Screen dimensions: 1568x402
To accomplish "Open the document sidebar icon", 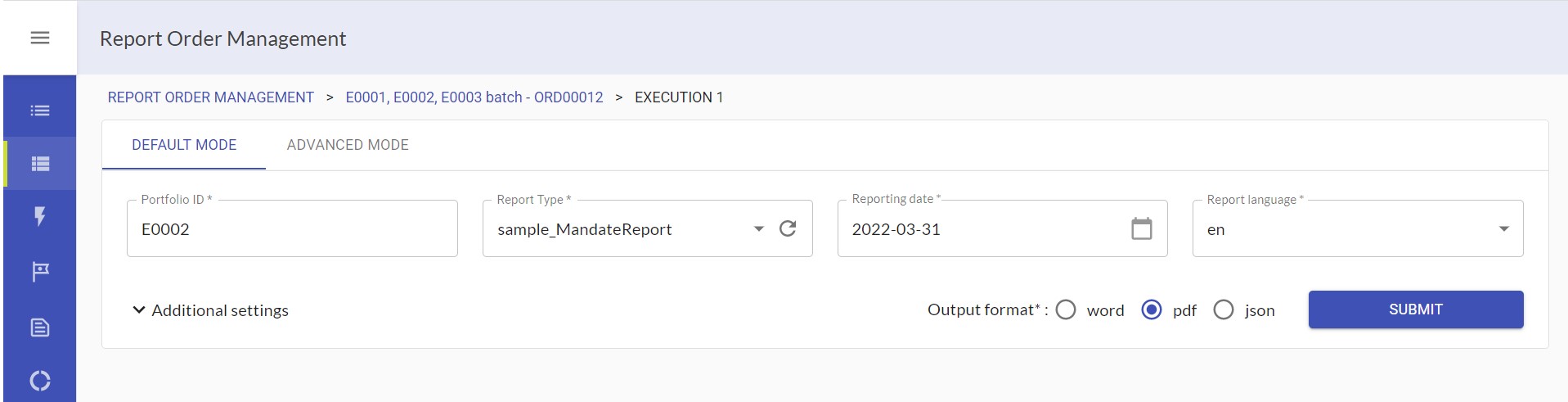I will click(x=39, y=327).
